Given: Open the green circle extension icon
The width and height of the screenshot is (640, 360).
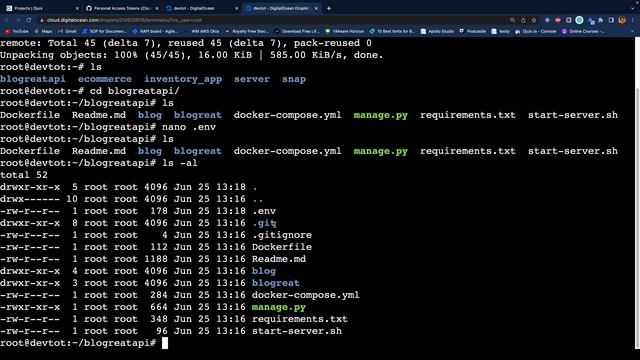Looking at the screenshot, I should pyautogui.click(x=579, y=20).
